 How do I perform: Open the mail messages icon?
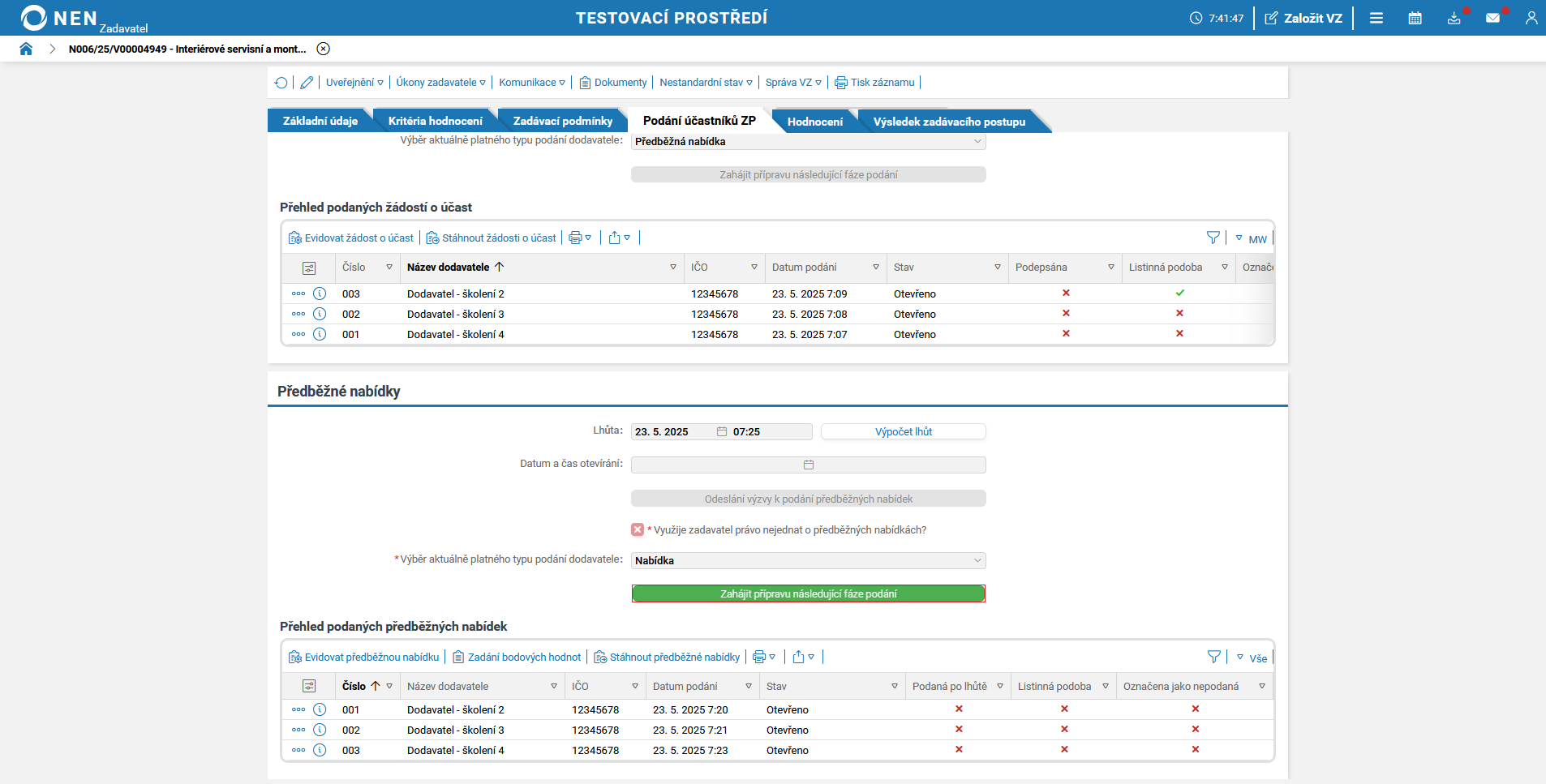click(1492, 18)
